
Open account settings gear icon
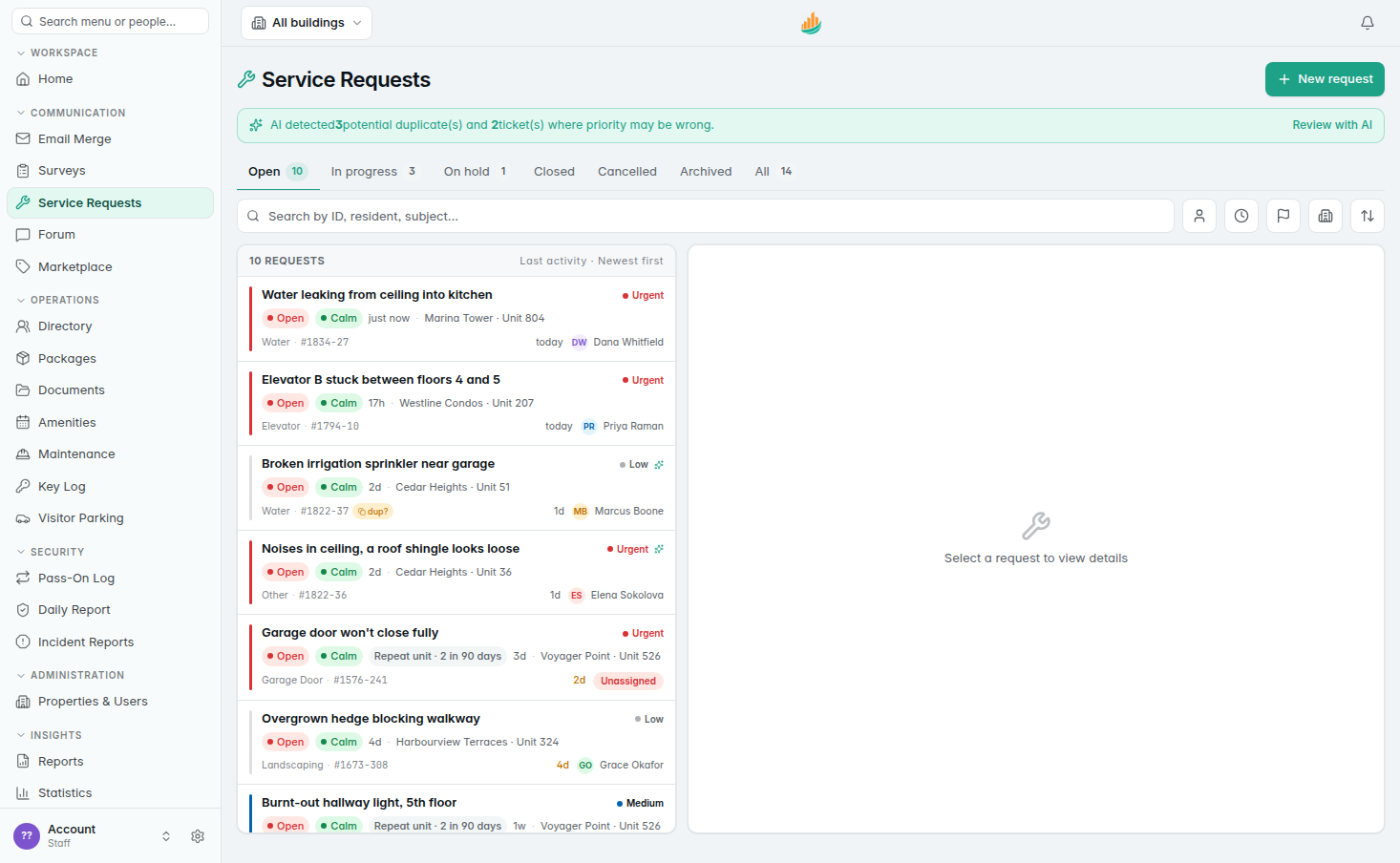click(198, 836)
